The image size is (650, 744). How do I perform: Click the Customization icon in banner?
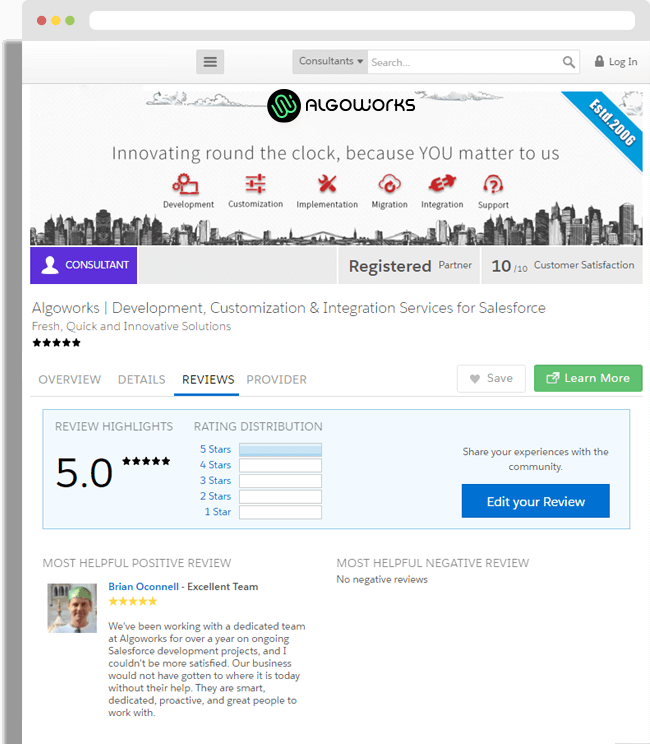coord(255,184)
